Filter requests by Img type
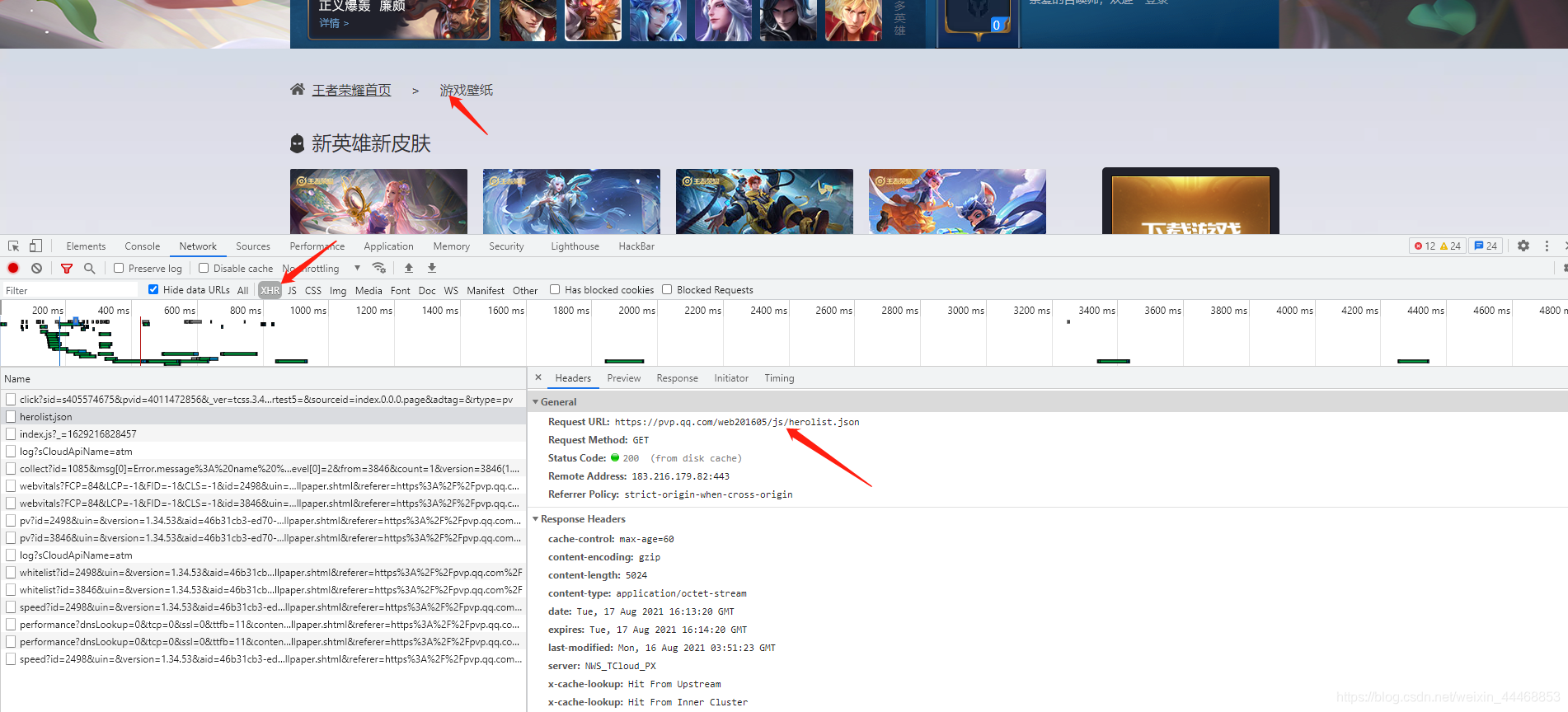 338,290
